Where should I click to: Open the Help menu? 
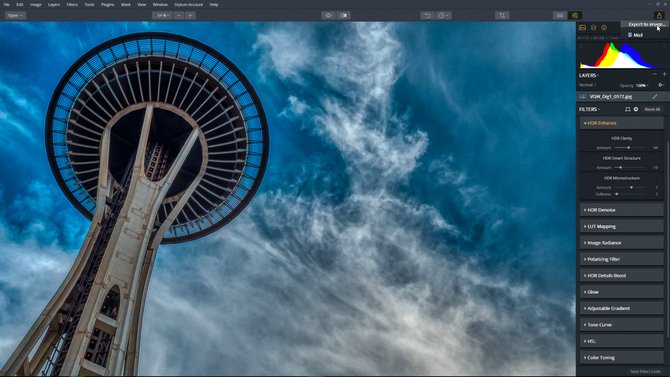point(214,4)
